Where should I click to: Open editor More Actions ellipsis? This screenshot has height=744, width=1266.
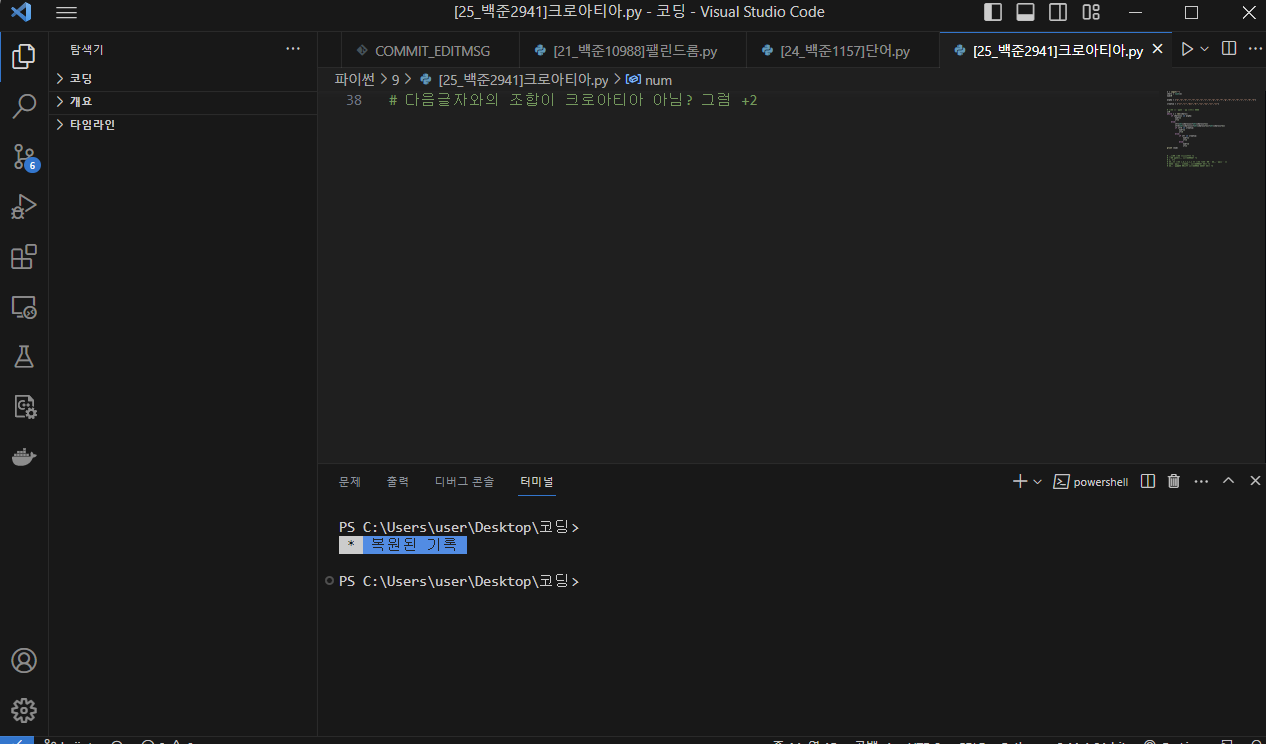coord(1255,49)
